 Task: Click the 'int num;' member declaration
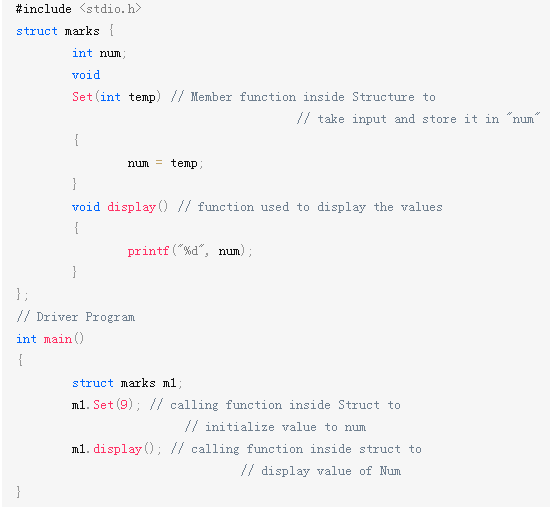pos(99,53)
